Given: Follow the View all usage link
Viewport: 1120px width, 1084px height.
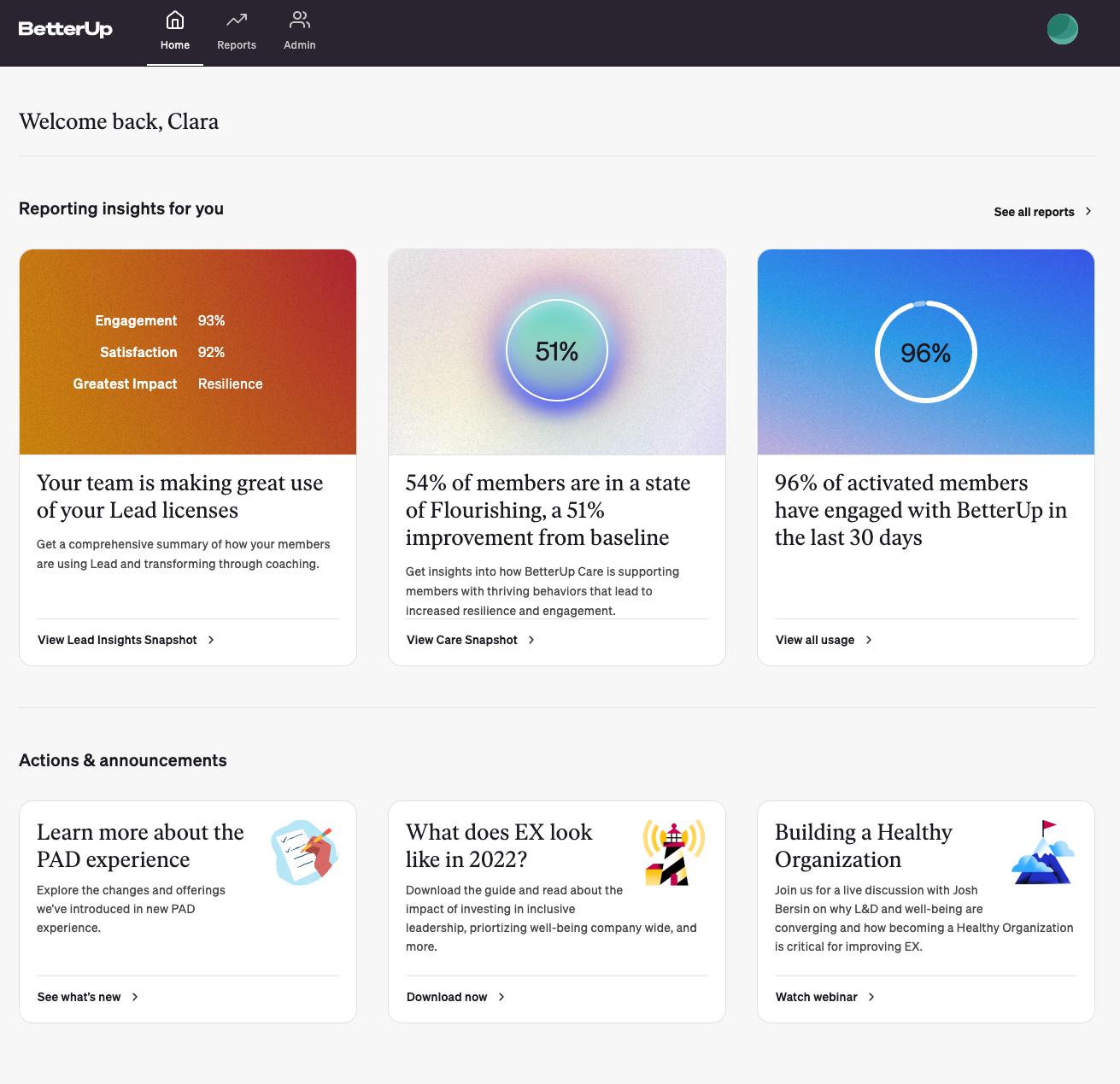Looking at the screenshot, I should [815, 640].
